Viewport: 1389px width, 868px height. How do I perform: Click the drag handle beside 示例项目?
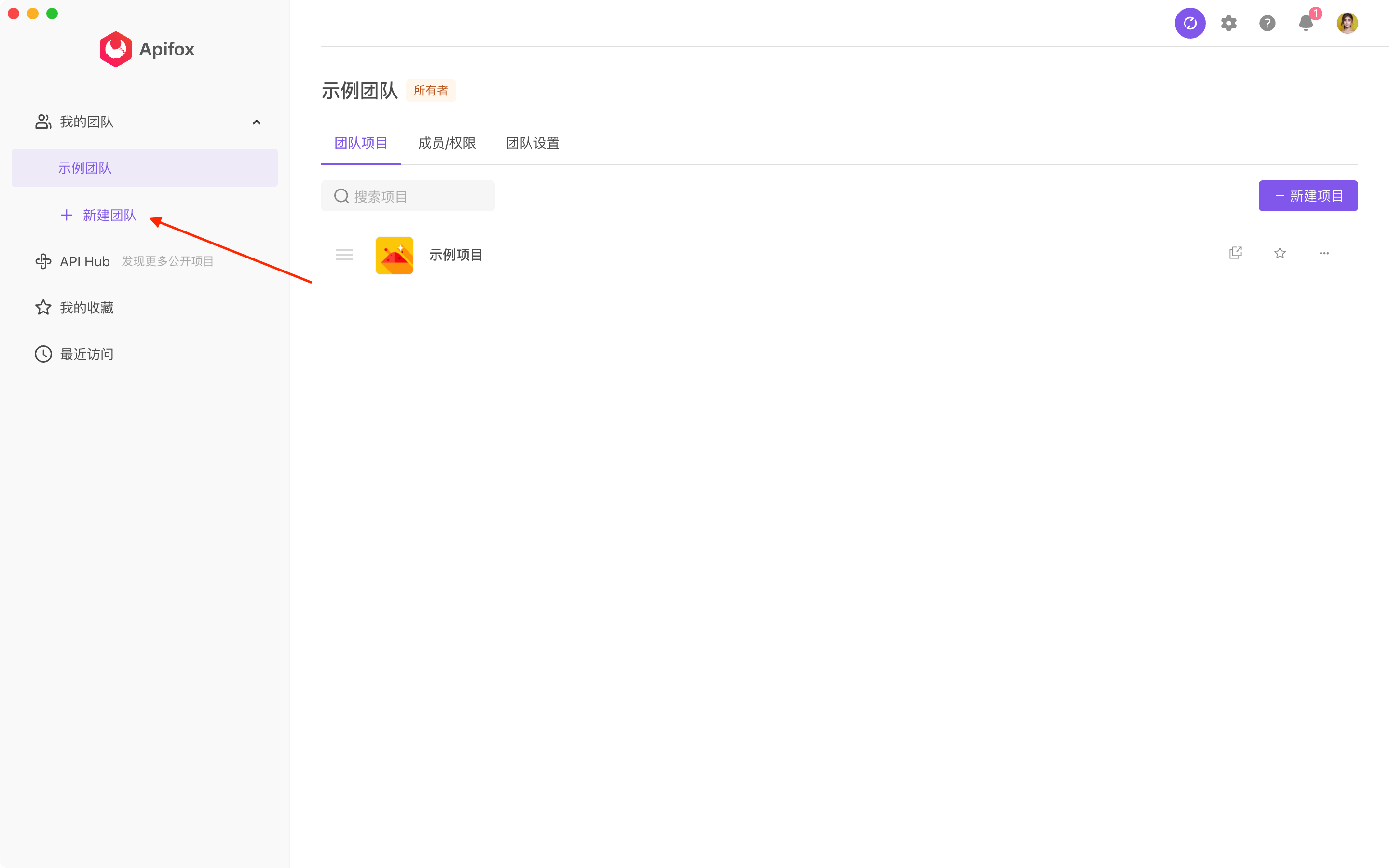click(x=344, y=254)
